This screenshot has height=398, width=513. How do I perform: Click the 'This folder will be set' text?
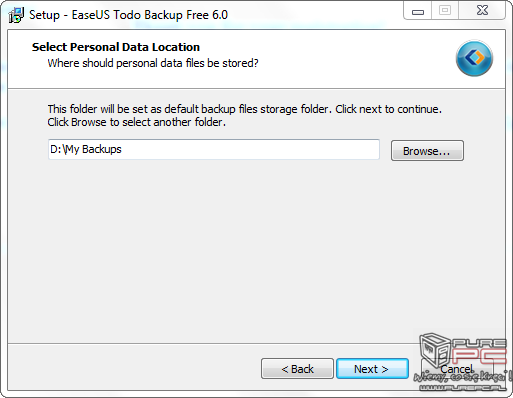(244, 109)
